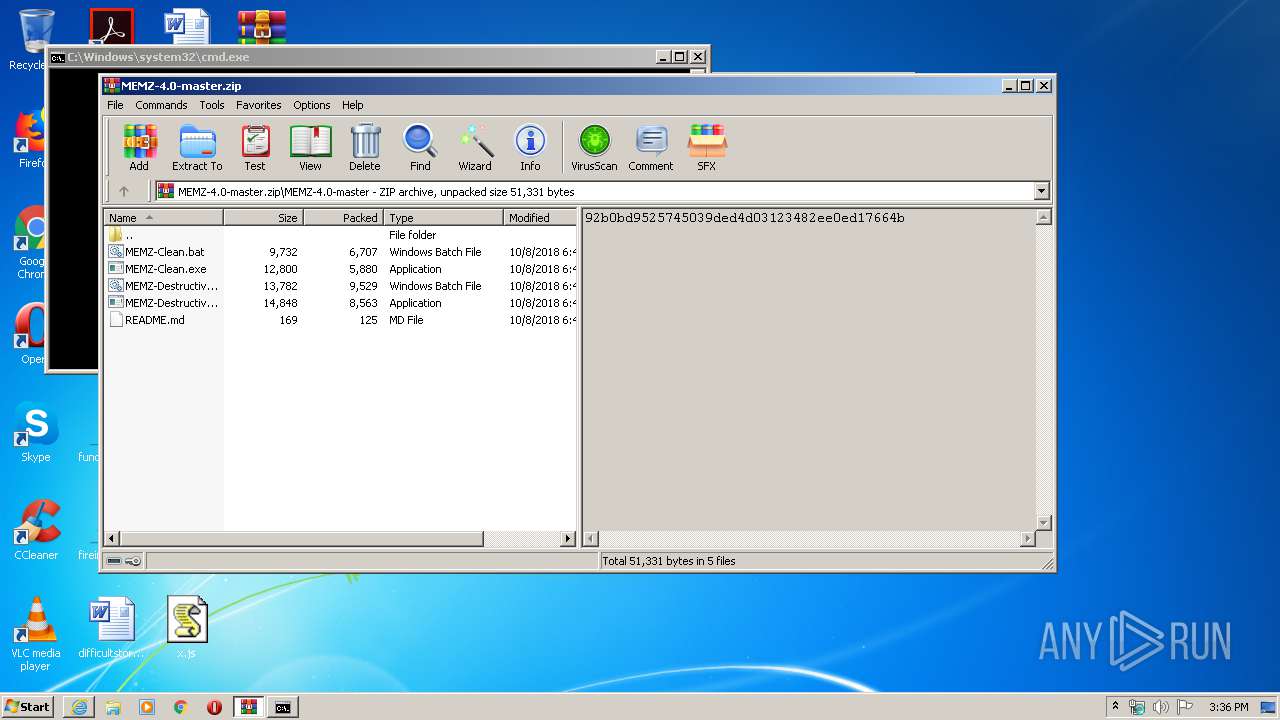Image resolution: width=1280 pixels, height=720 pixels.
Task: Sort file list by Modified column
Action: click(x=540, y=218)
